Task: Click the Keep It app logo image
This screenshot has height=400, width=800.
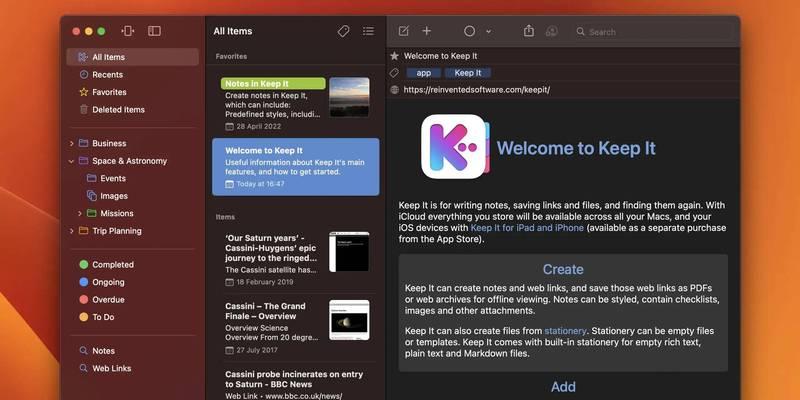Action: coord(455,146)
